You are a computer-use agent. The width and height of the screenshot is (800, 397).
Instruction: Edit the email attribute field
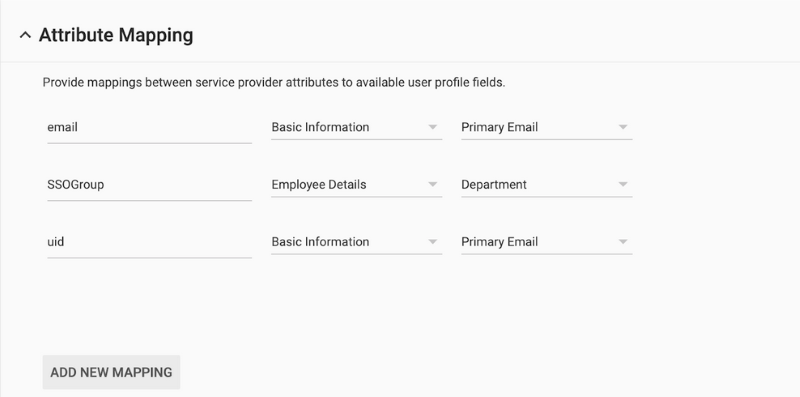pos(149,128)
